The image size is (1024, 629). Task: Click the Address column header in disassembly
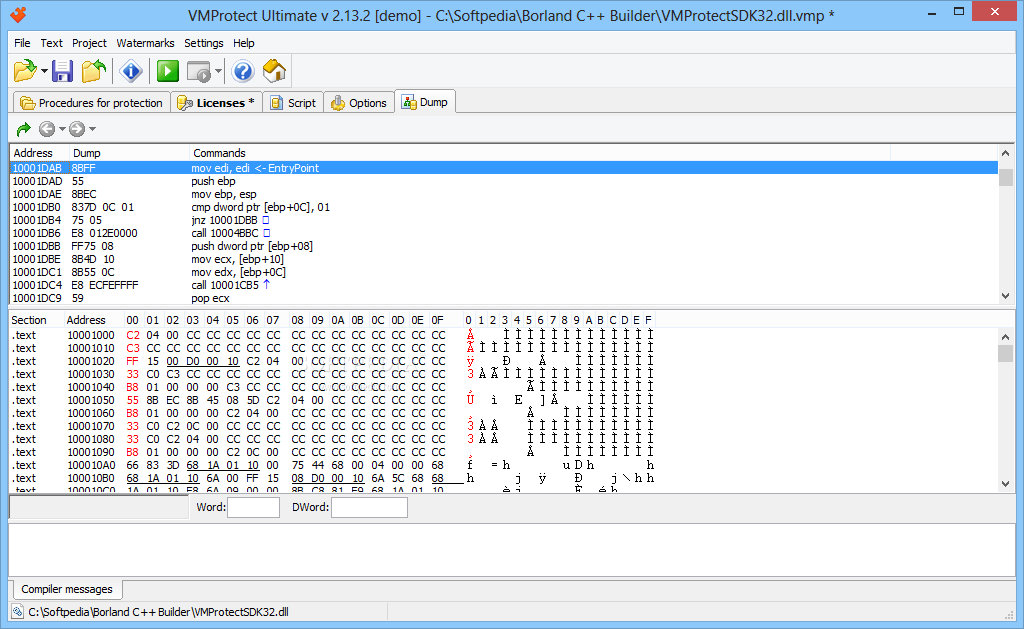pyautogui.click(x=33, y=153)
